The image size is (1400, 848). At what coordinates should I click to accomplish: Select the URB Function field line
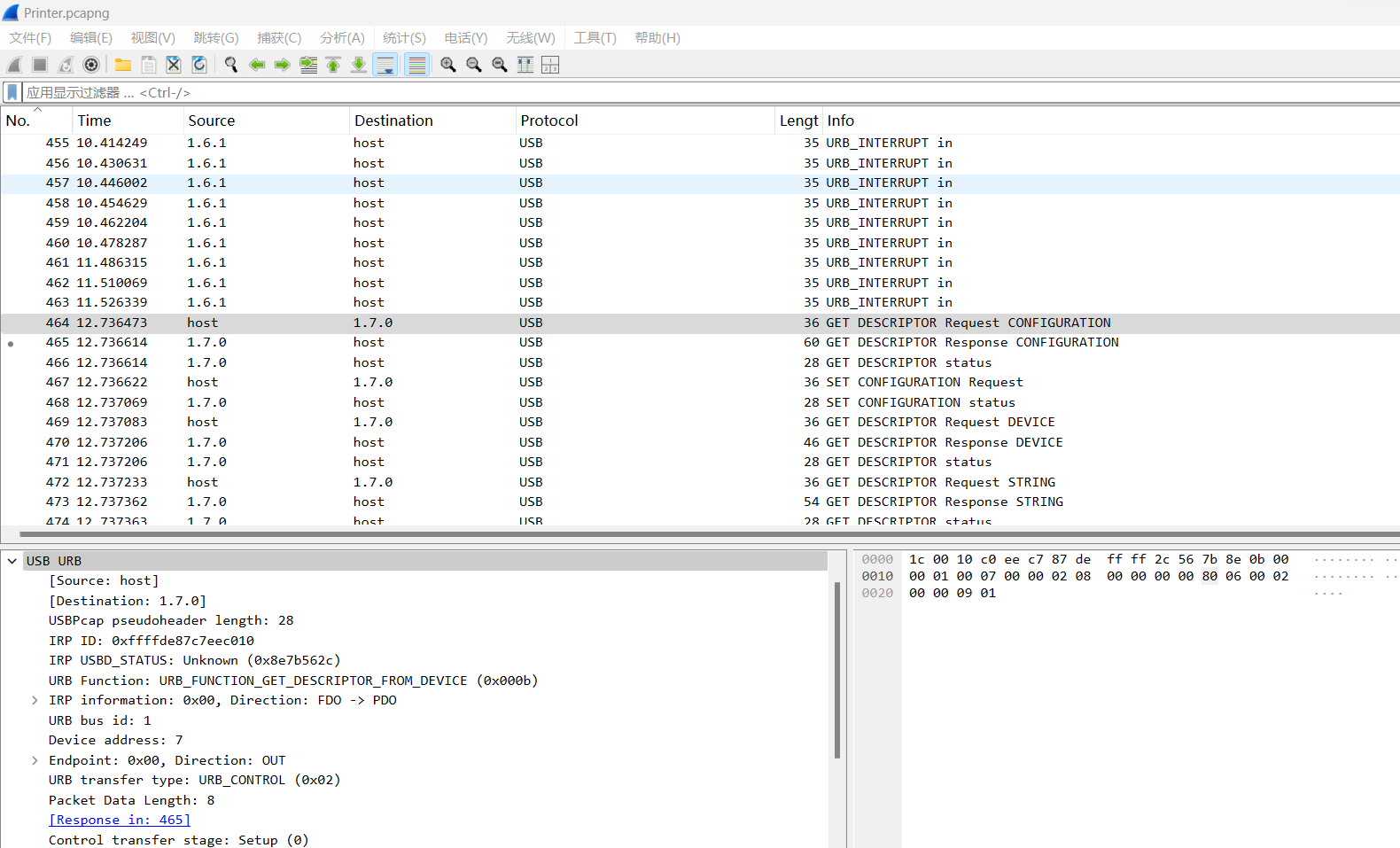(293, 681)
